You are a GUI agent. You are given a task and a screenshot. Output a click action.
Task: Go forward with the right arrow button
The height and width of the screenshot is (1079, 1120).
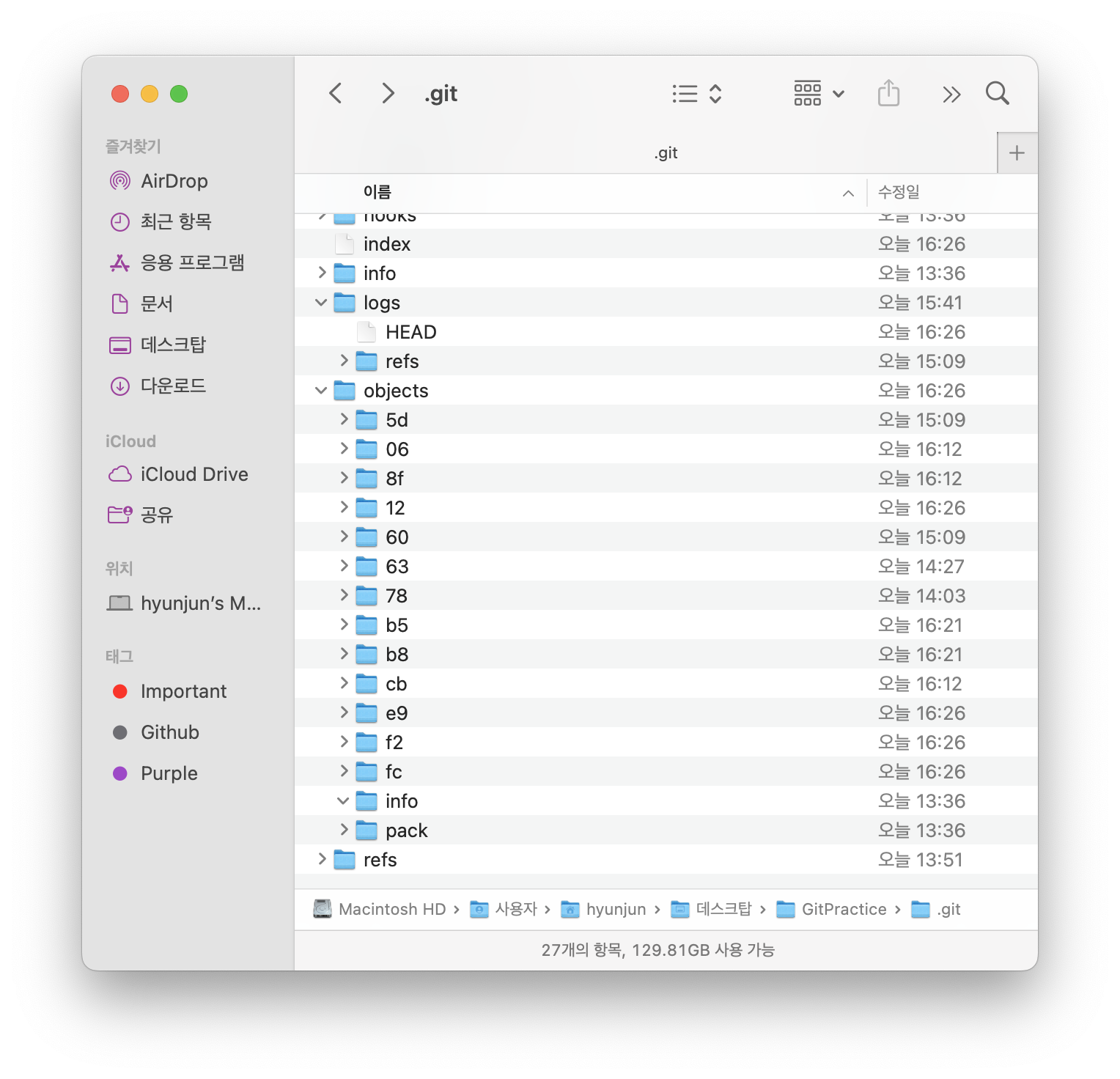tap(388, 93)
